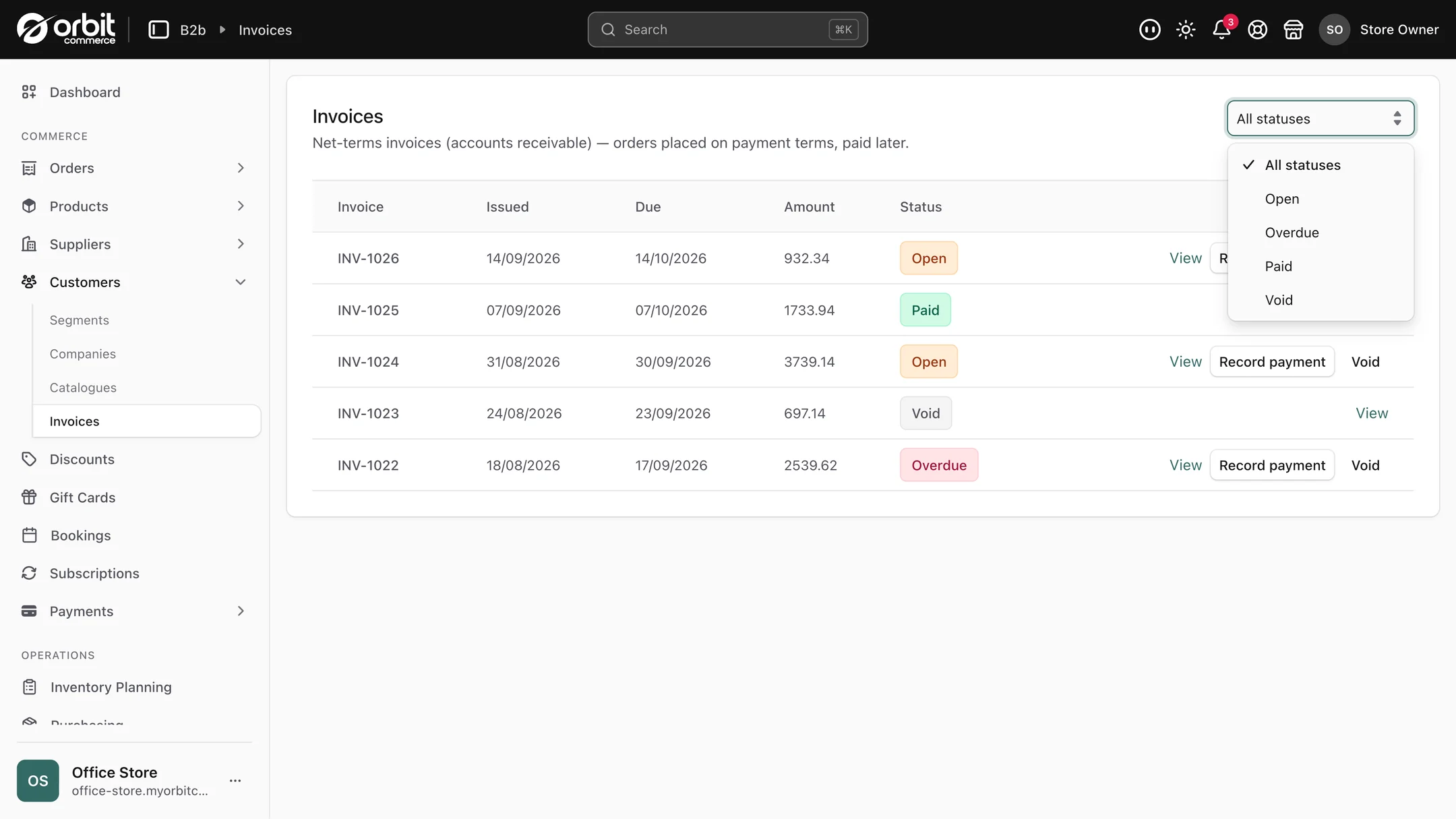Viewport: 1456px width, 819px height.
Task: Click the Inventory Planning clipboard icon
Action: coord(30,687)
